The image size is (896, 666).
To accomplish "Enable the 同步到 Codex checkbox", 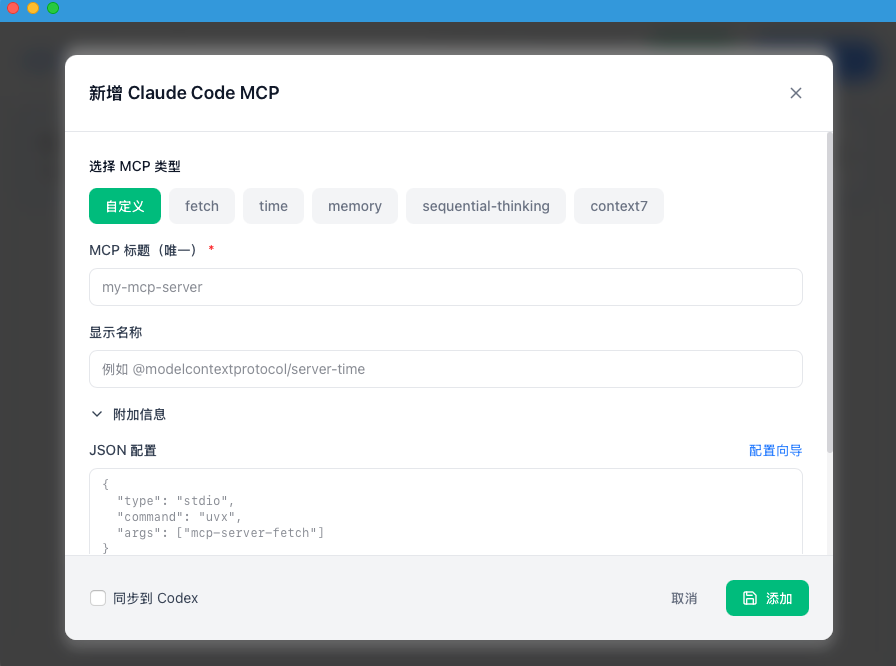I will [x=98, y=598].
